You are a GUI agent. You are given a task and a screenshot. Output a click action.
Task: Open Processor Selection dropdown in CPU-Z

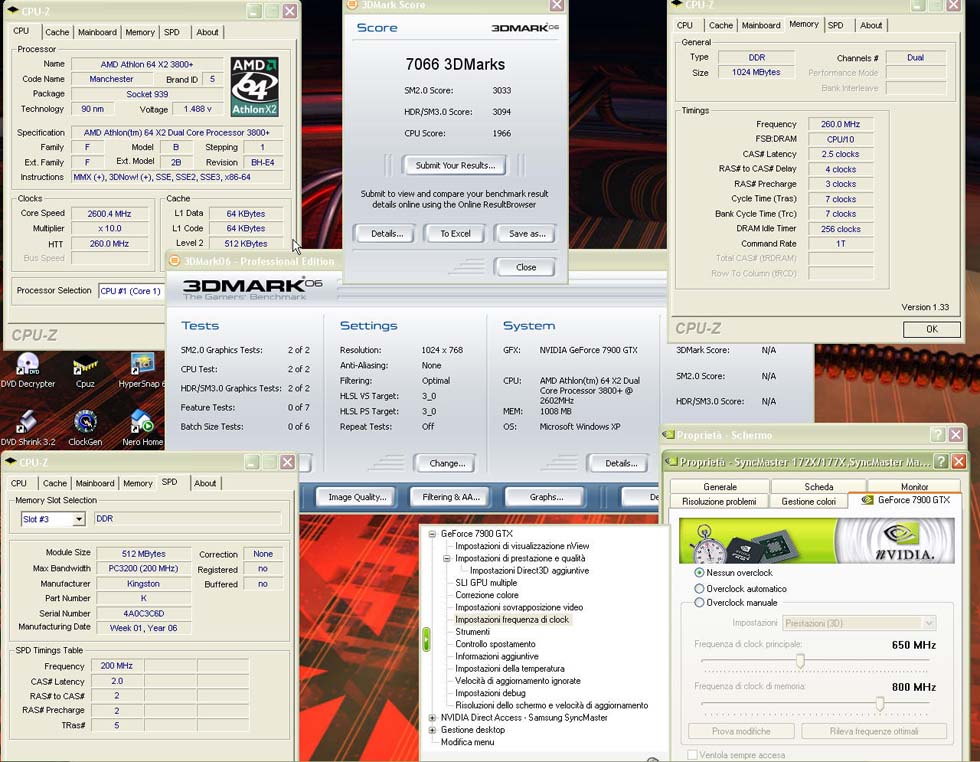pyautogui.click(x=131, y=291)
